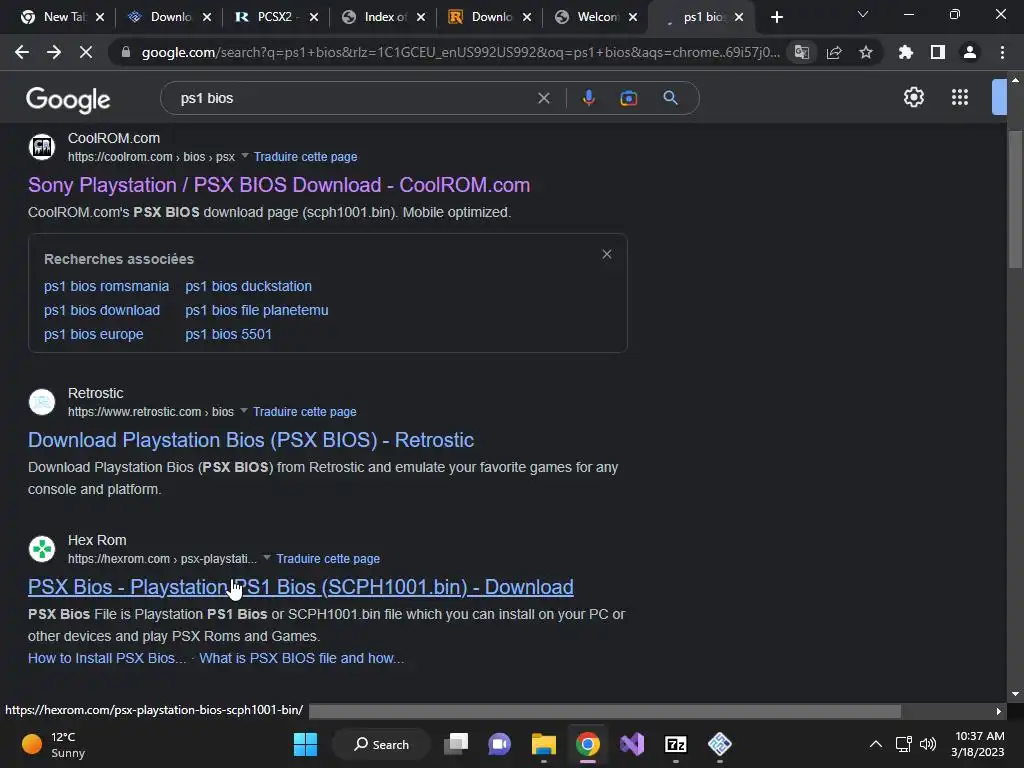
Task: Close the PCSX2 tab
Action: (314, 17)
